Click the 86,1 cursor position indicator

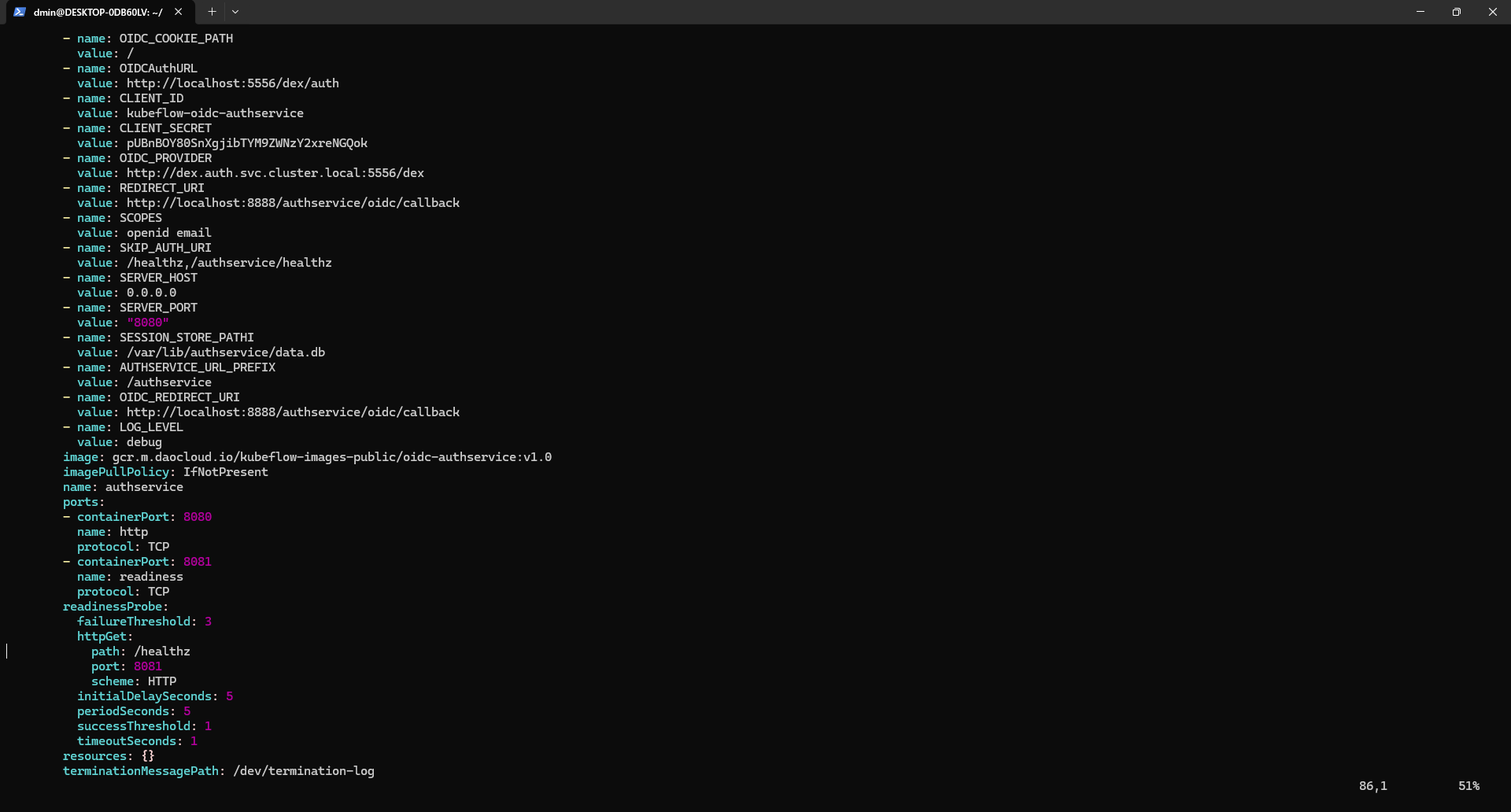click(x=1373, y=786)
